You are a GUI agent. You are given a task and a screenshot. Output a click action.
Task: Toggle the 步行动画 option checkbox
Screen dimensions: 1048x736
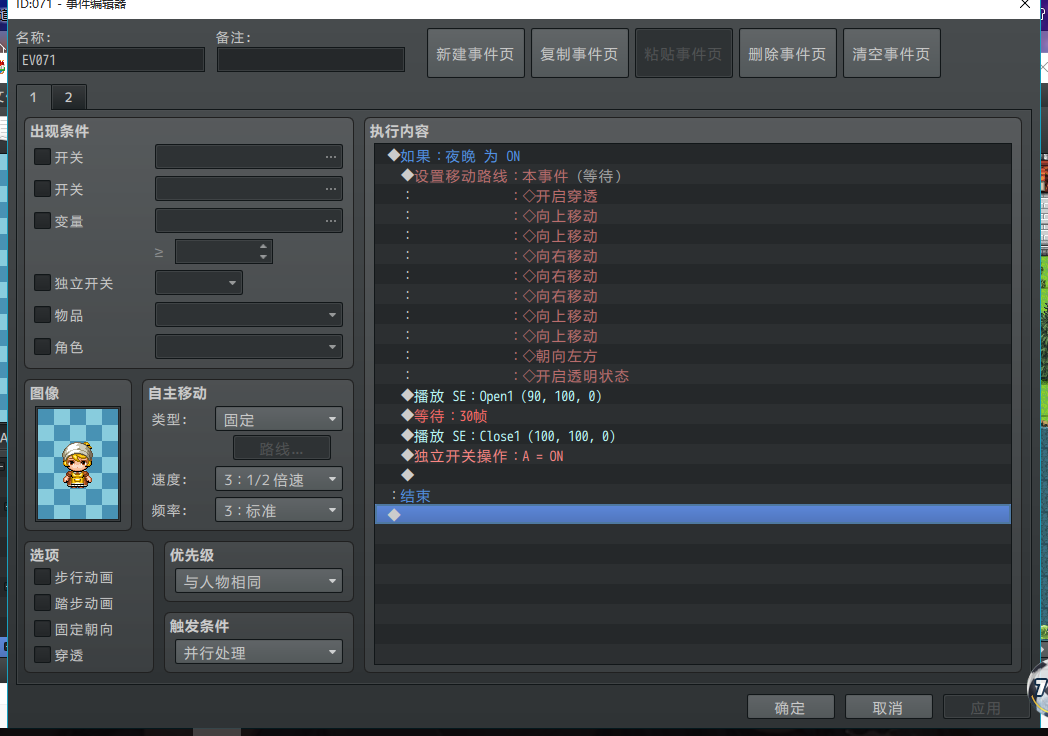(42, 576)
